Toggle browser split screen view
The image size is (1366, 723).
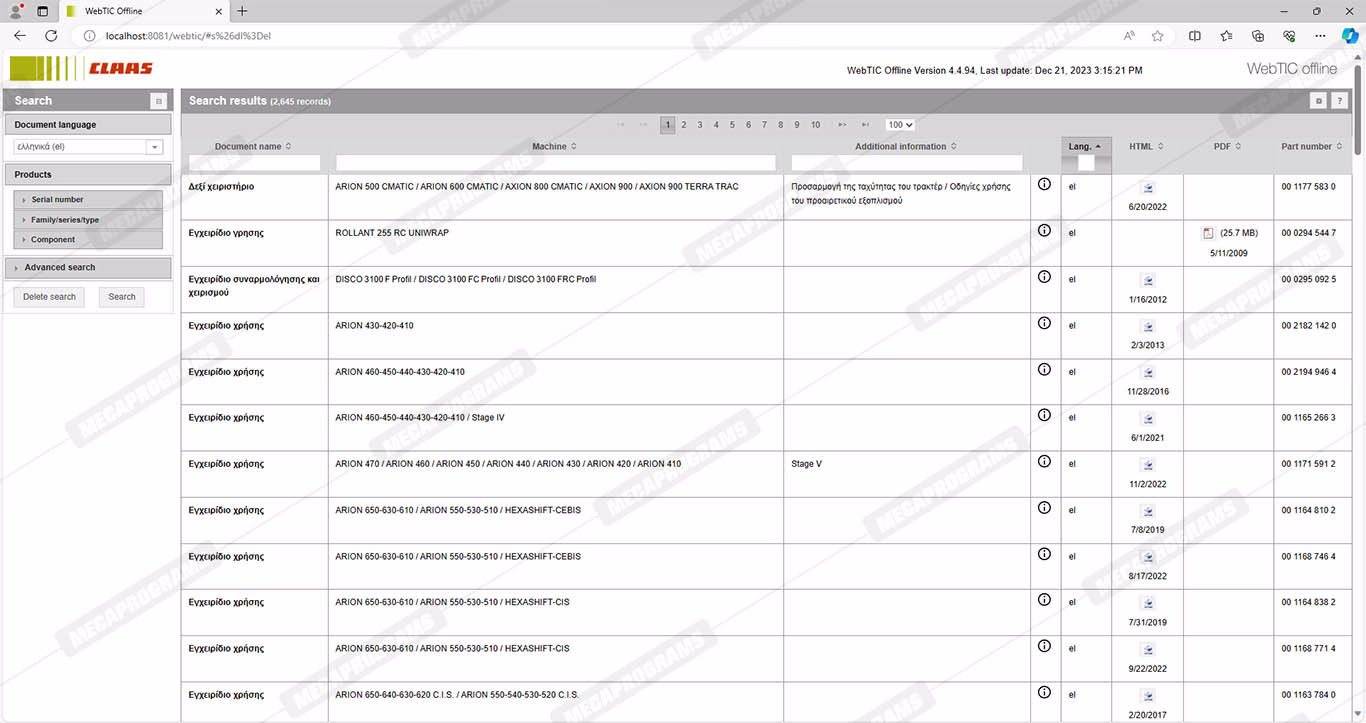tap(1194, 35)
